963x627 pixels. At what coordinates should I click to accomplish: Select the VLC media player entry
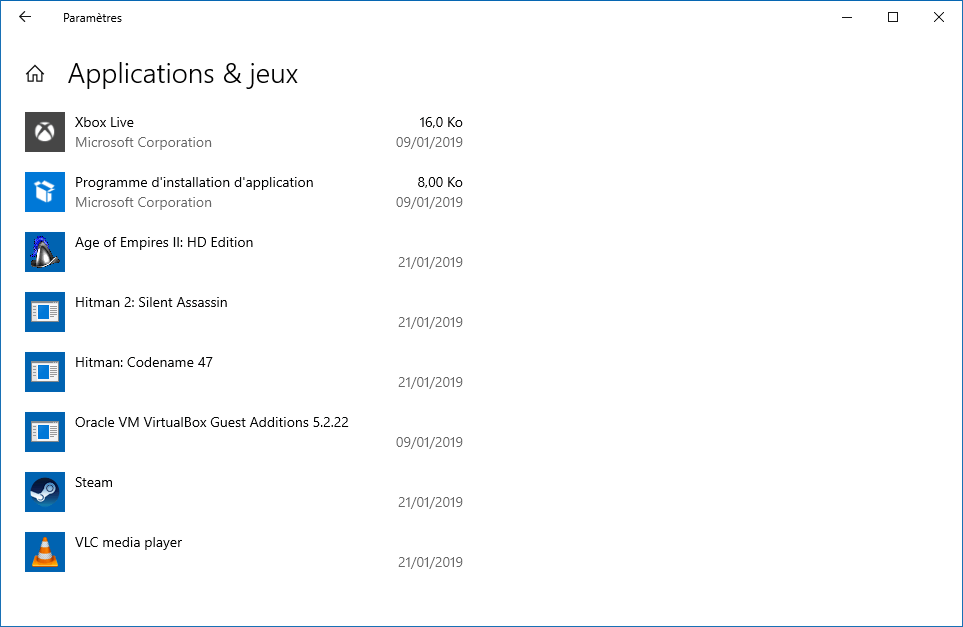click(x=244, y=552)
